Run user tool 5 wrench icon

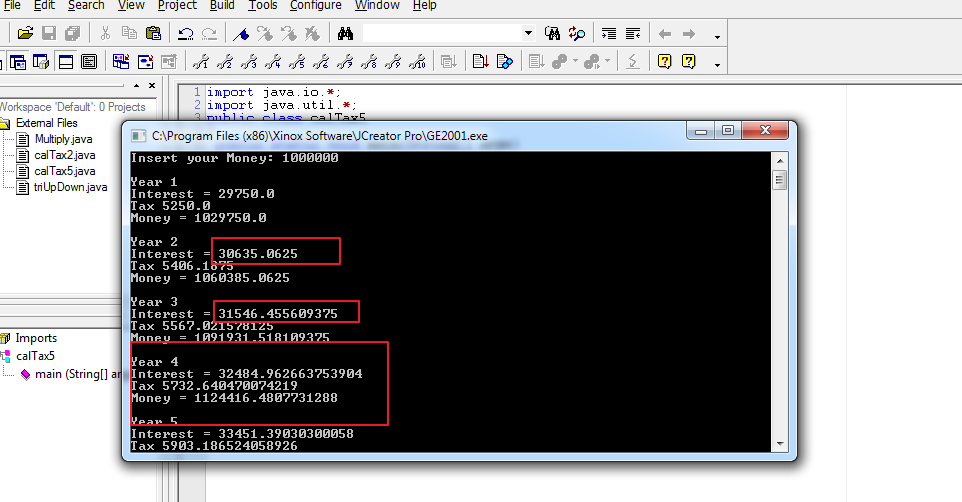point(297,61)
